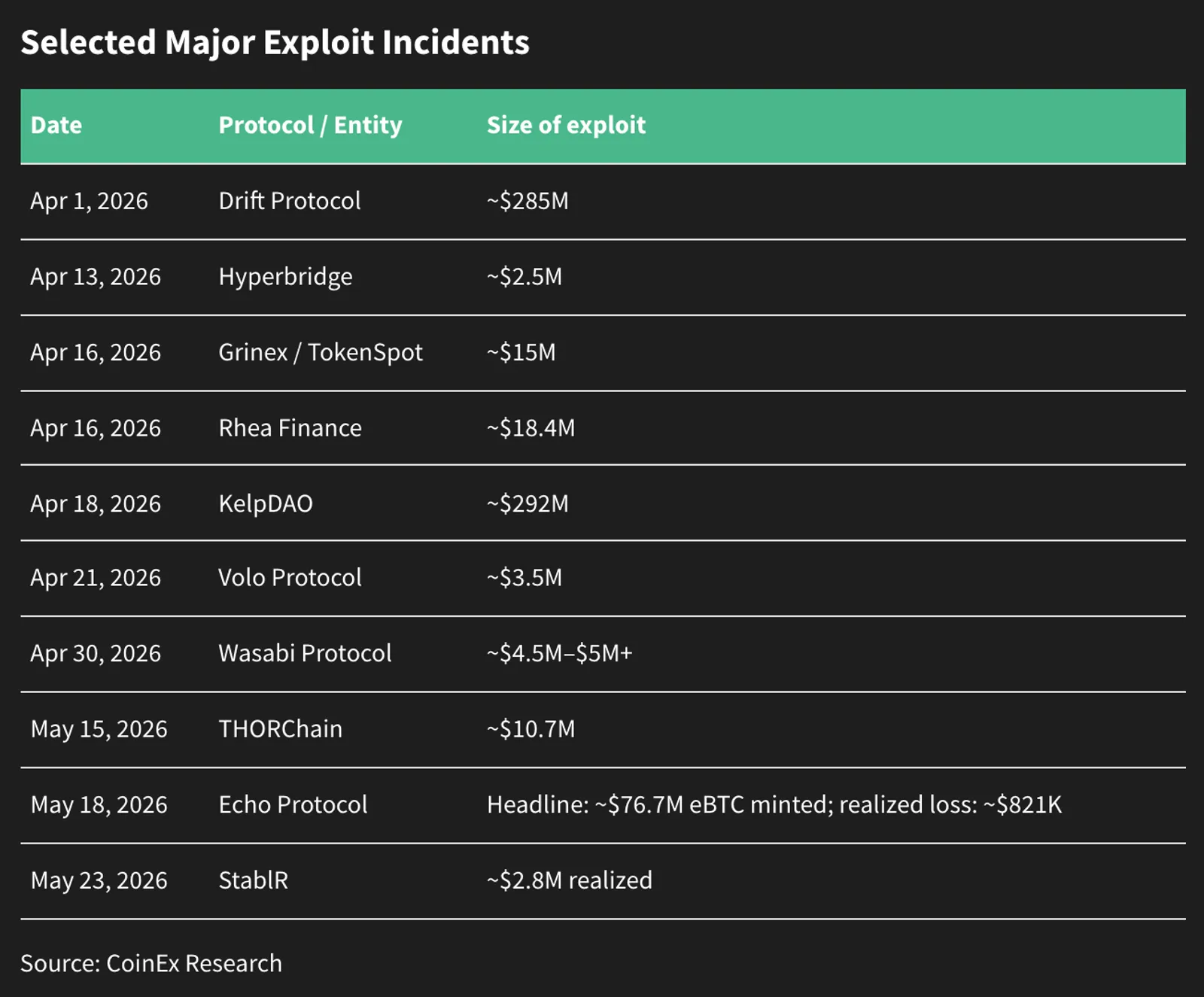
Task: Select the Rhea Finance row name
Action: [290, 428]
